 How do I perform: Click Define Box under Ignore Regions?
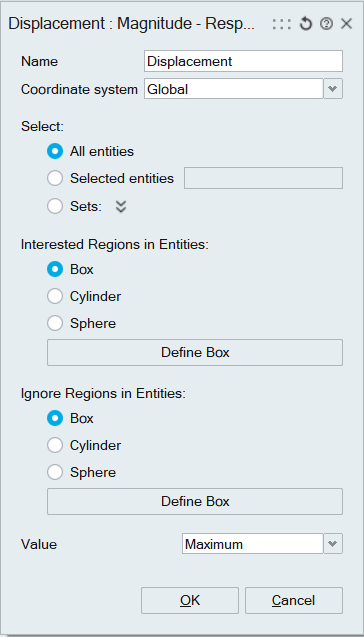(x=195, y=501)
